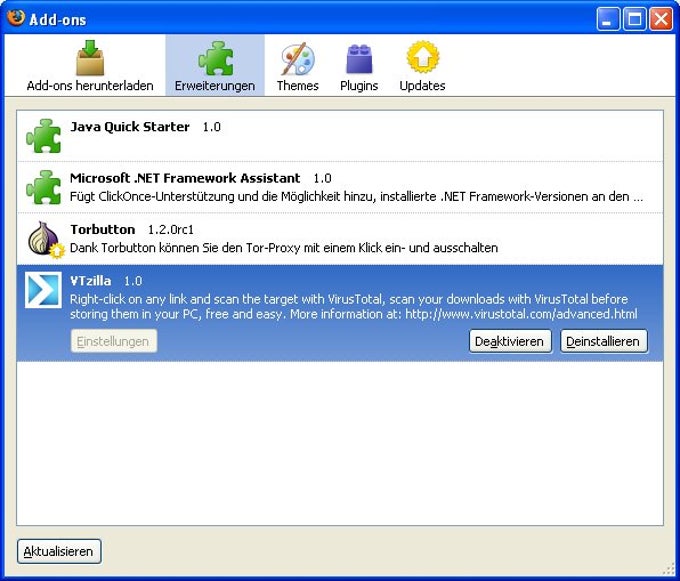680x581 pixels.
Task: Select Microsoft .NET Framework Assistant name
Action: pos(185,178)
